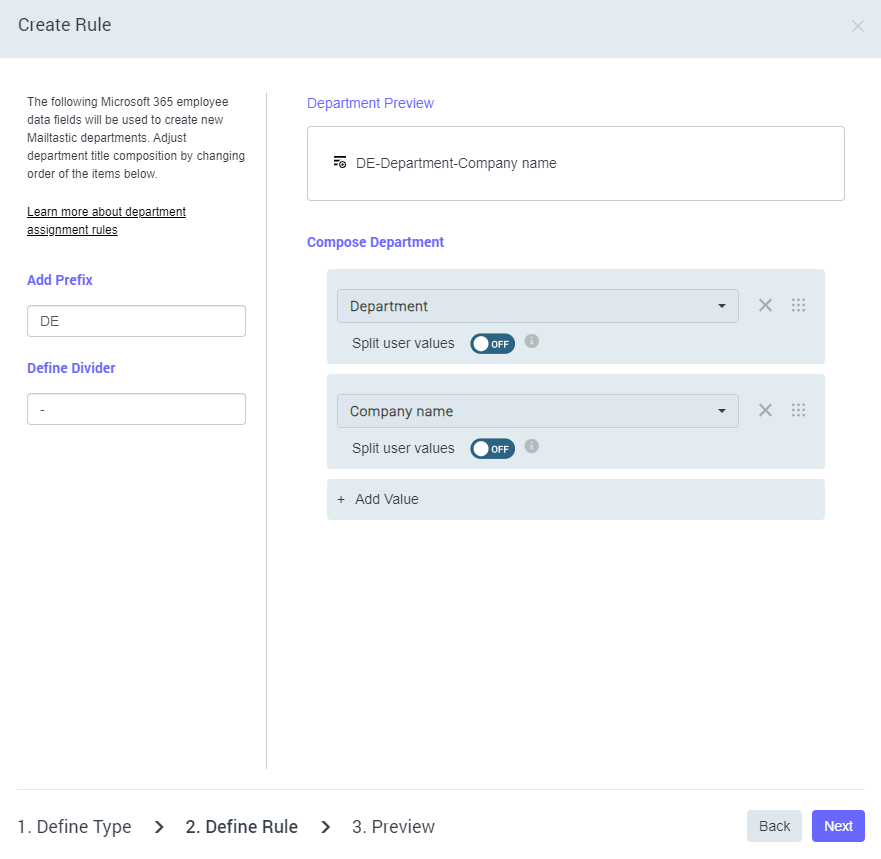Enable Split user values for Company name
This screenshot has height=859, width=881.
click(492, 449)
